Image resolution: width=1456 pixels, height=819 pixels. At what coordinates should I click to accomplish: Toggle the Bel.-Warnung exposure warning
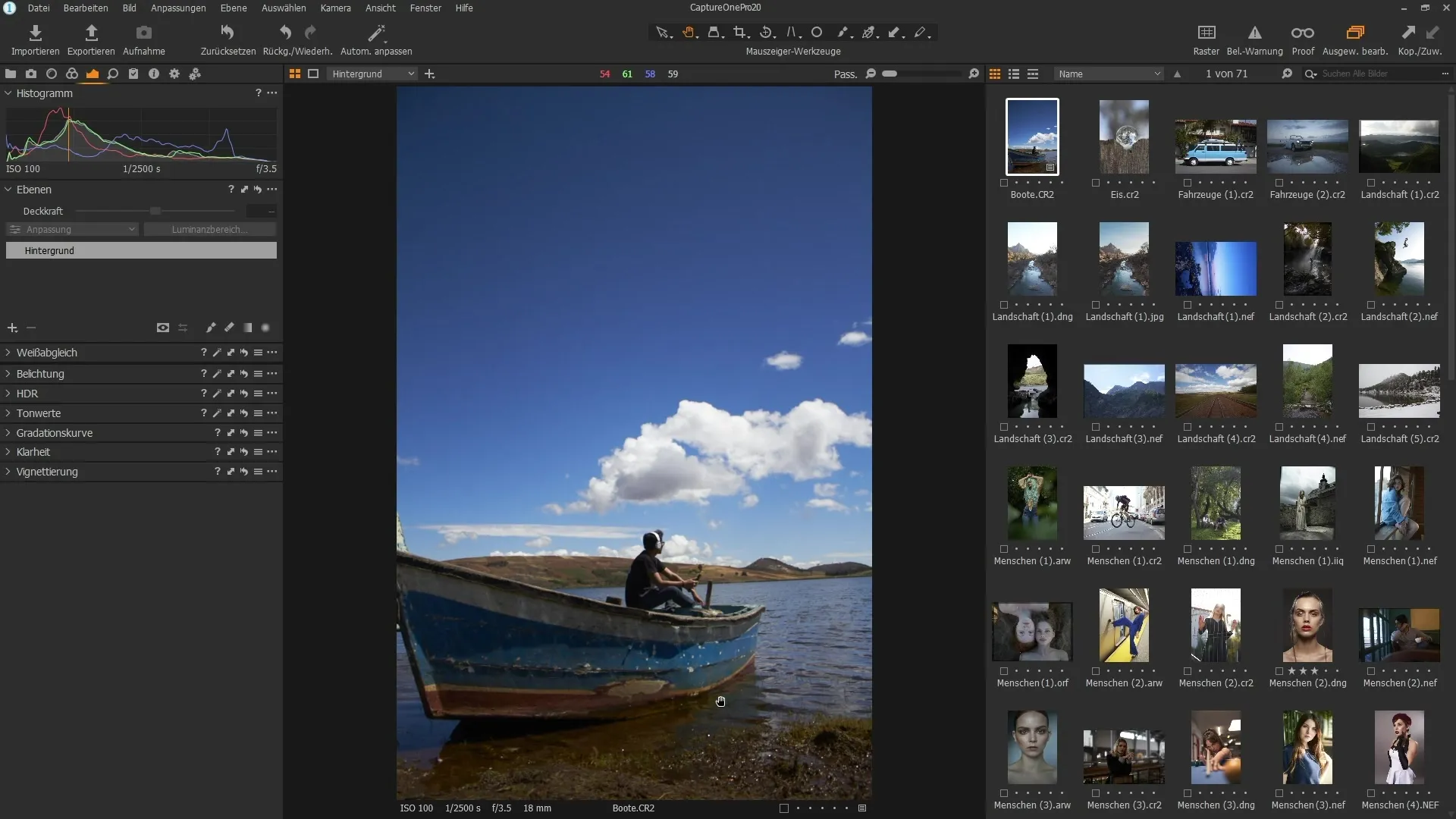point(1254,33)
